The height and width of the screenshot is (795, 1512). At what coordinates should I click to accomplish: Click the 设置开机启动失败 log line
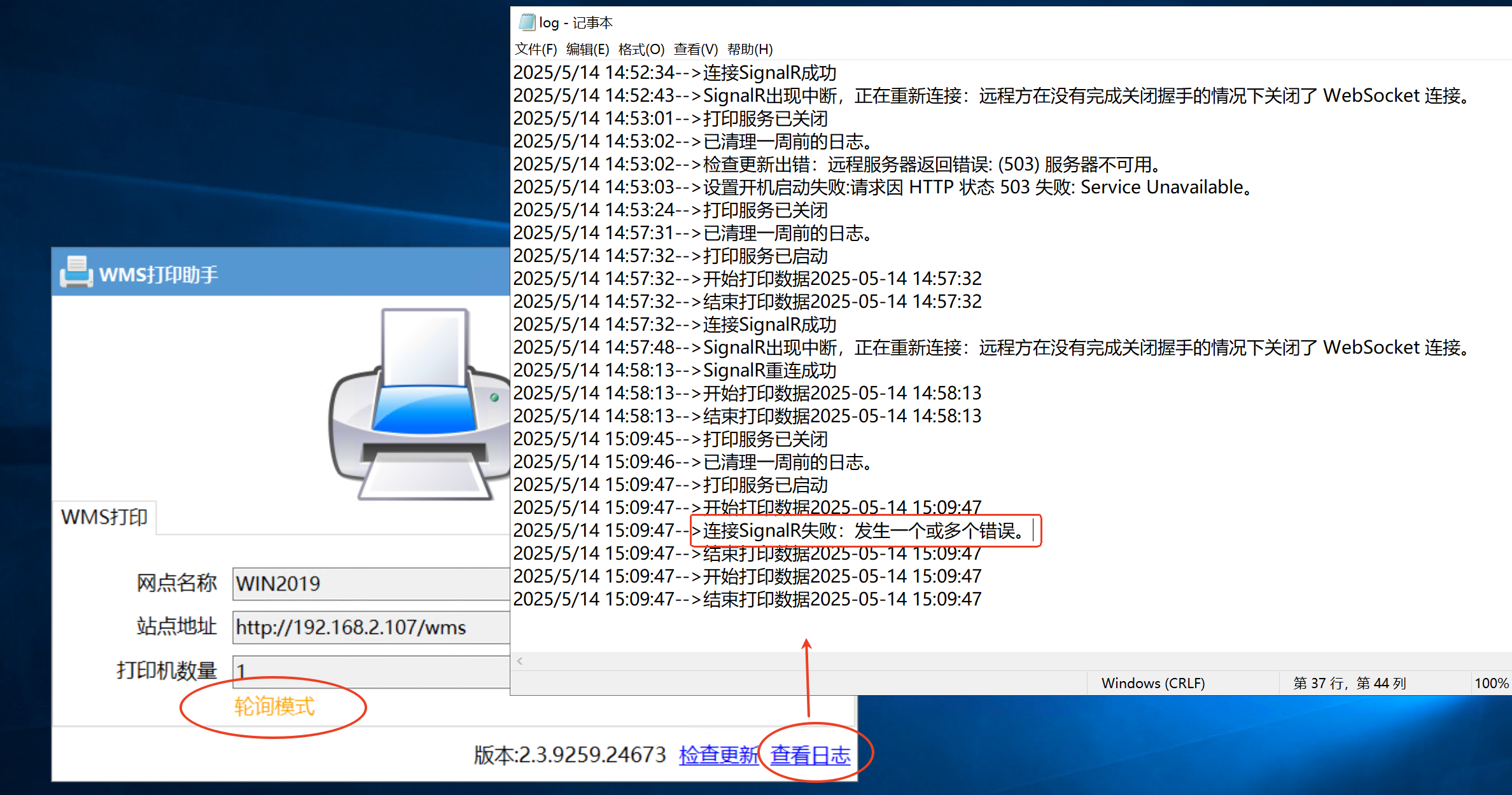883,187
